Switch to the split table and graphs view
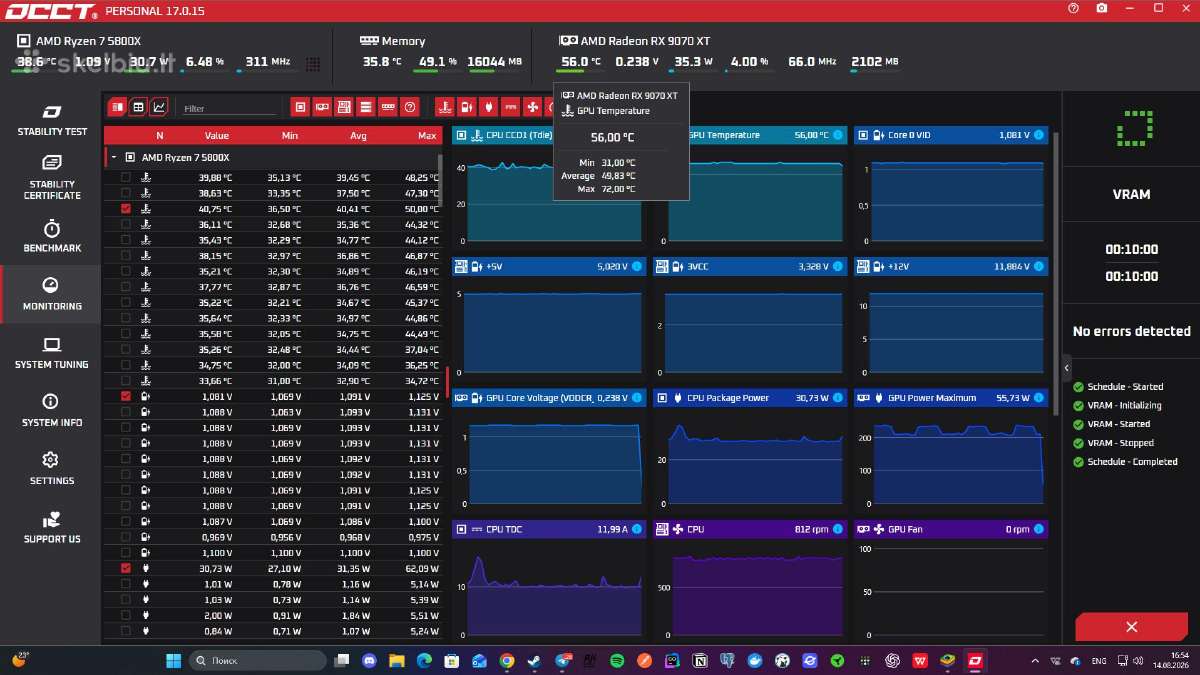This screenshot has width=1200, height=675. click(118, 107)
